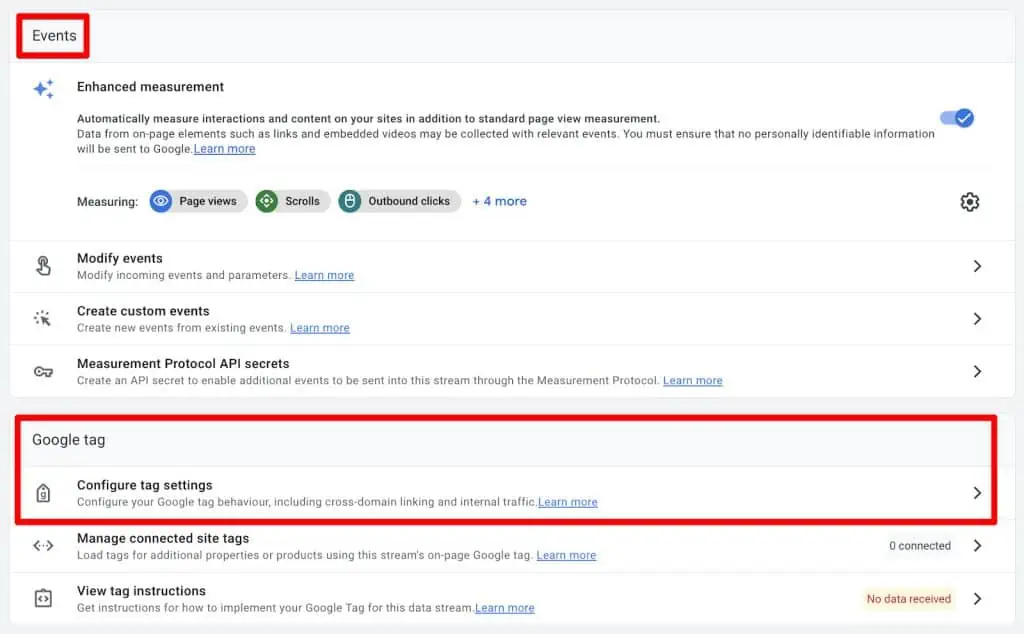1024x634 pixels.
Task: Select the Measurement Protocol API secrets key icon
Action: (43, 371)
